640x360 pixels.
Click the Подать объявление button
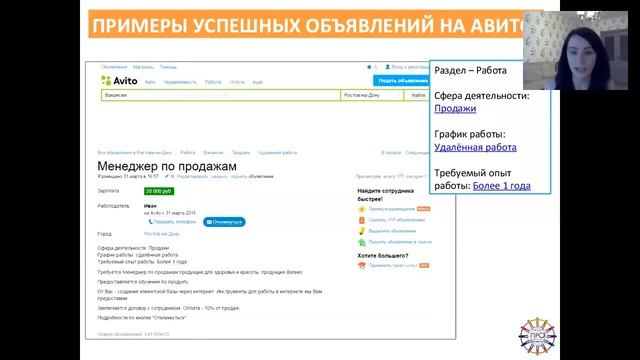tap(402, 81)
